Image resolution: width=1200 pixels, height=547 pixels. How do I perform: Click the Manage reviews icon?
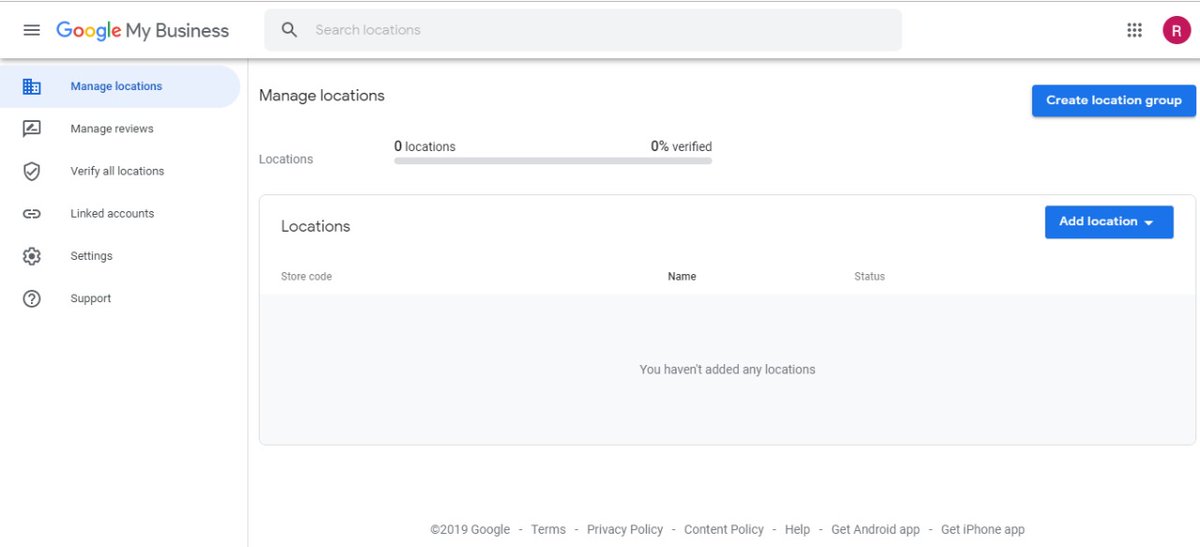pyautogui.click(x=32, y=129)
